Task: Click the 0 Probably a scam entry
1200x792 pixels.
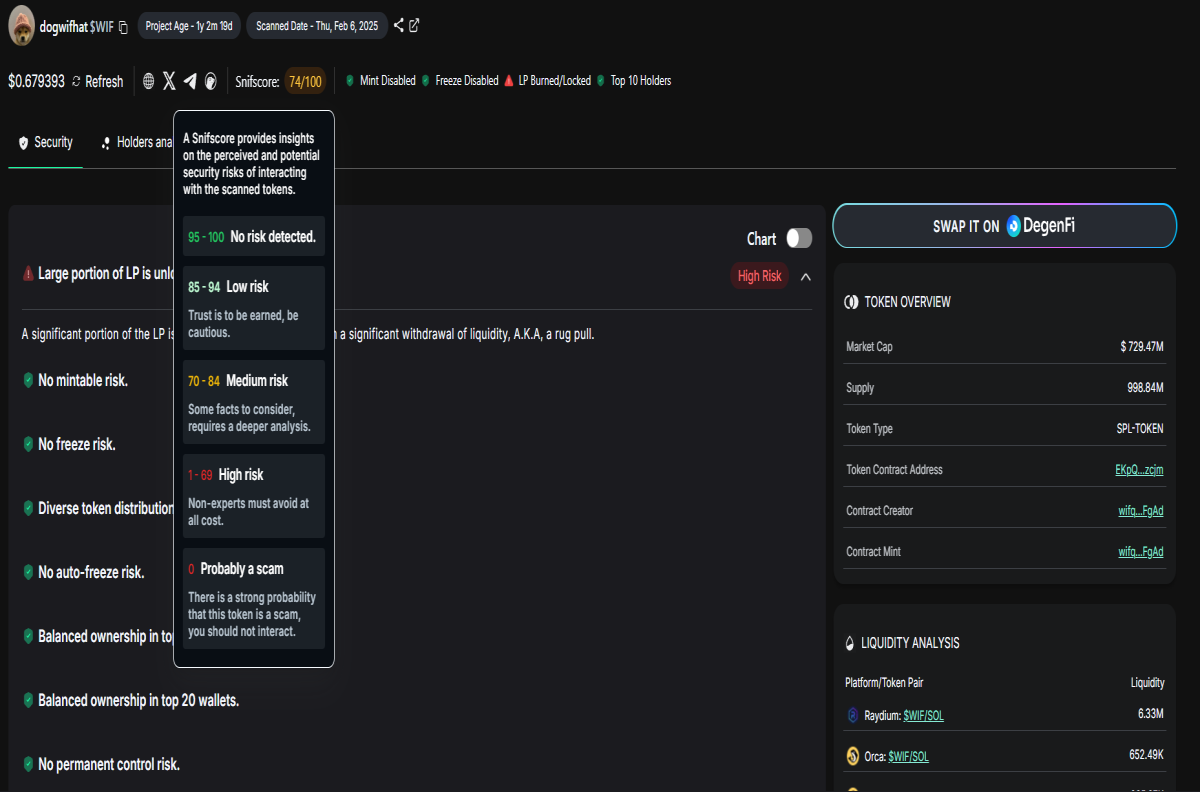Action: 254,598
